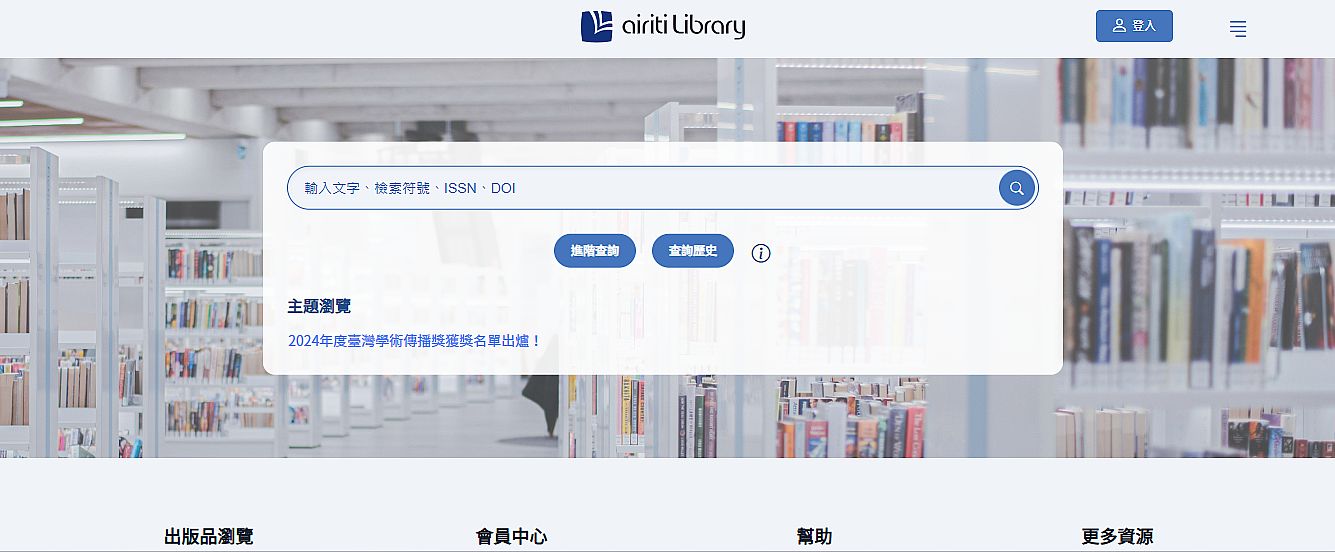Click the bookshelf photo left of search panel
Image resolution: width=1335 pixels, height=552 pixels.
130,300
